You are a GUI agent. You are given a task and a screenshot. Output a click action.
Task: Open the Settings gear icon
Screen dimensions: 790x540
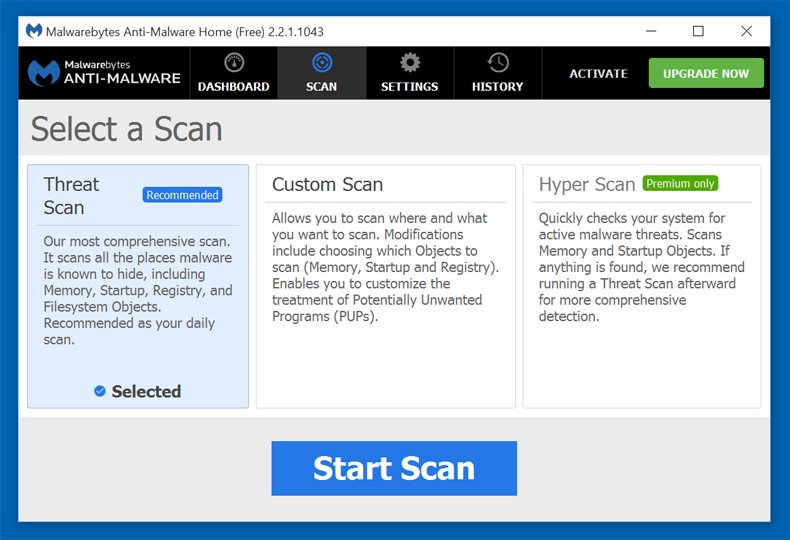tap(410, 62)
